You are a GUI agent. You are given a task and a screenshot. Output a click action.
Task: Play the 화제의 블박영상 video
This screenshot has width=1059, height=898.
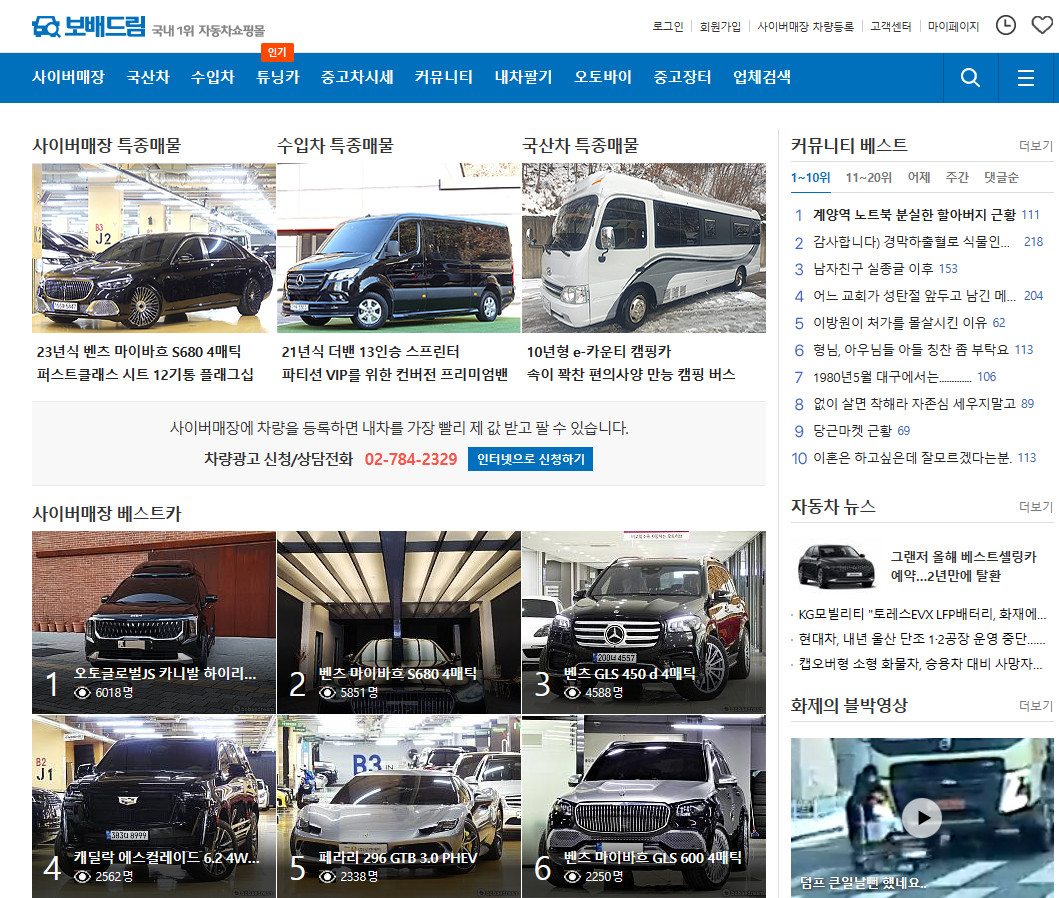(x=922, y=818)
